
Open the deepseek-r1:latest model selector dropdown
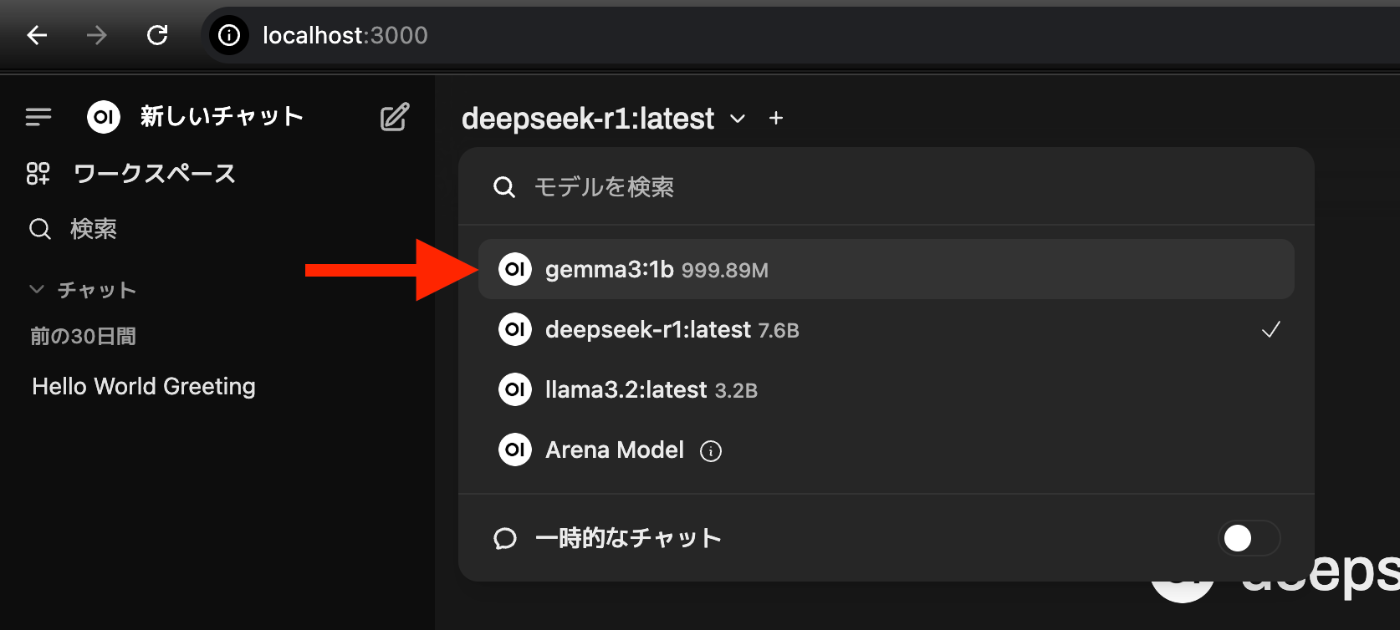coord(604,119)
